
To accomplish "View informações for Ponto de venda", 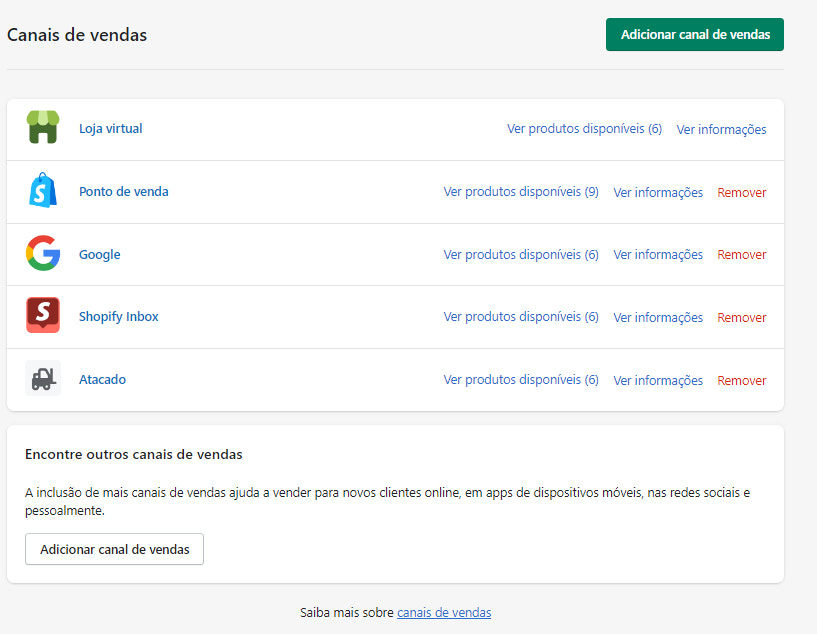I will click(658, 191).
